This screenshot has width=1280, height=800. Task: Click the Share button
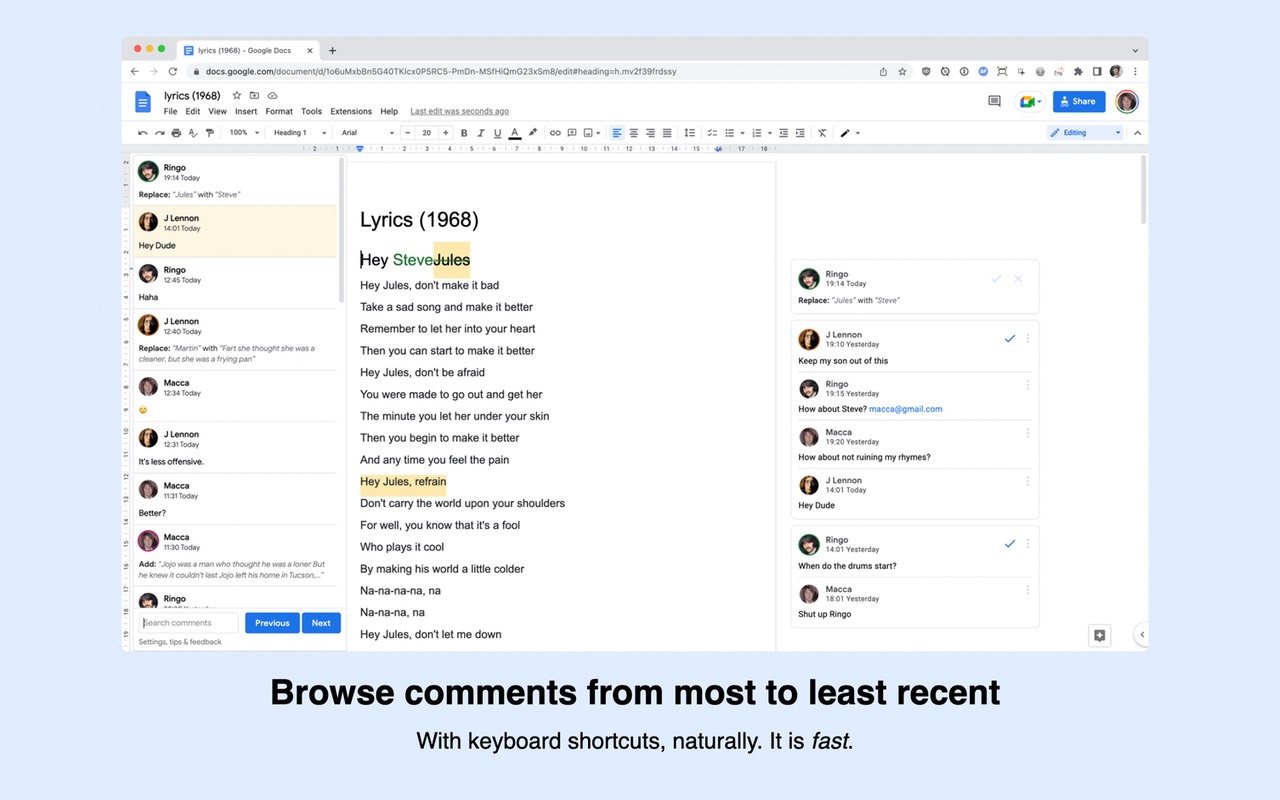(1079, 101)
